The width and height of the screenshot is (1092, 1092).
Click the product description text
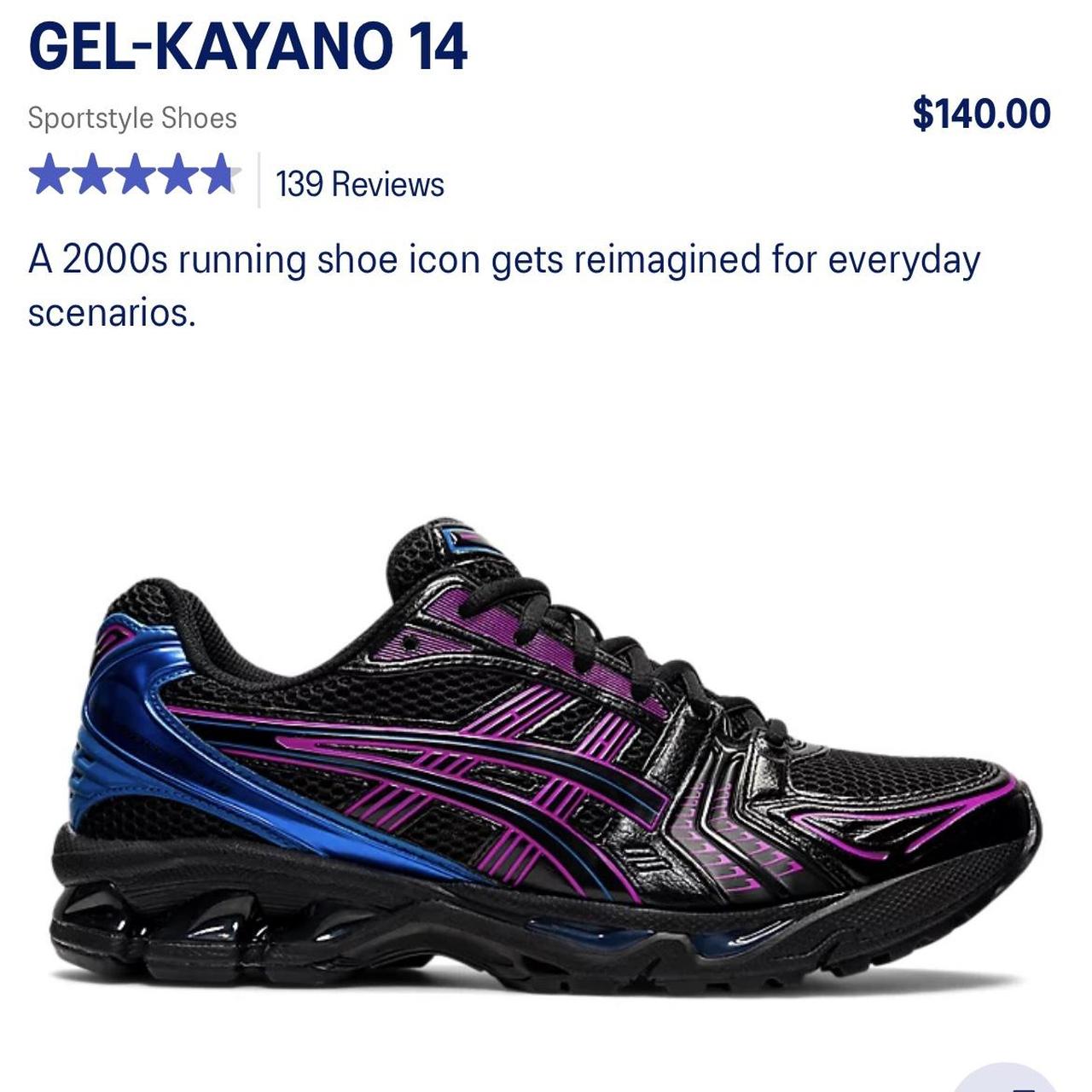coord(504,285)
